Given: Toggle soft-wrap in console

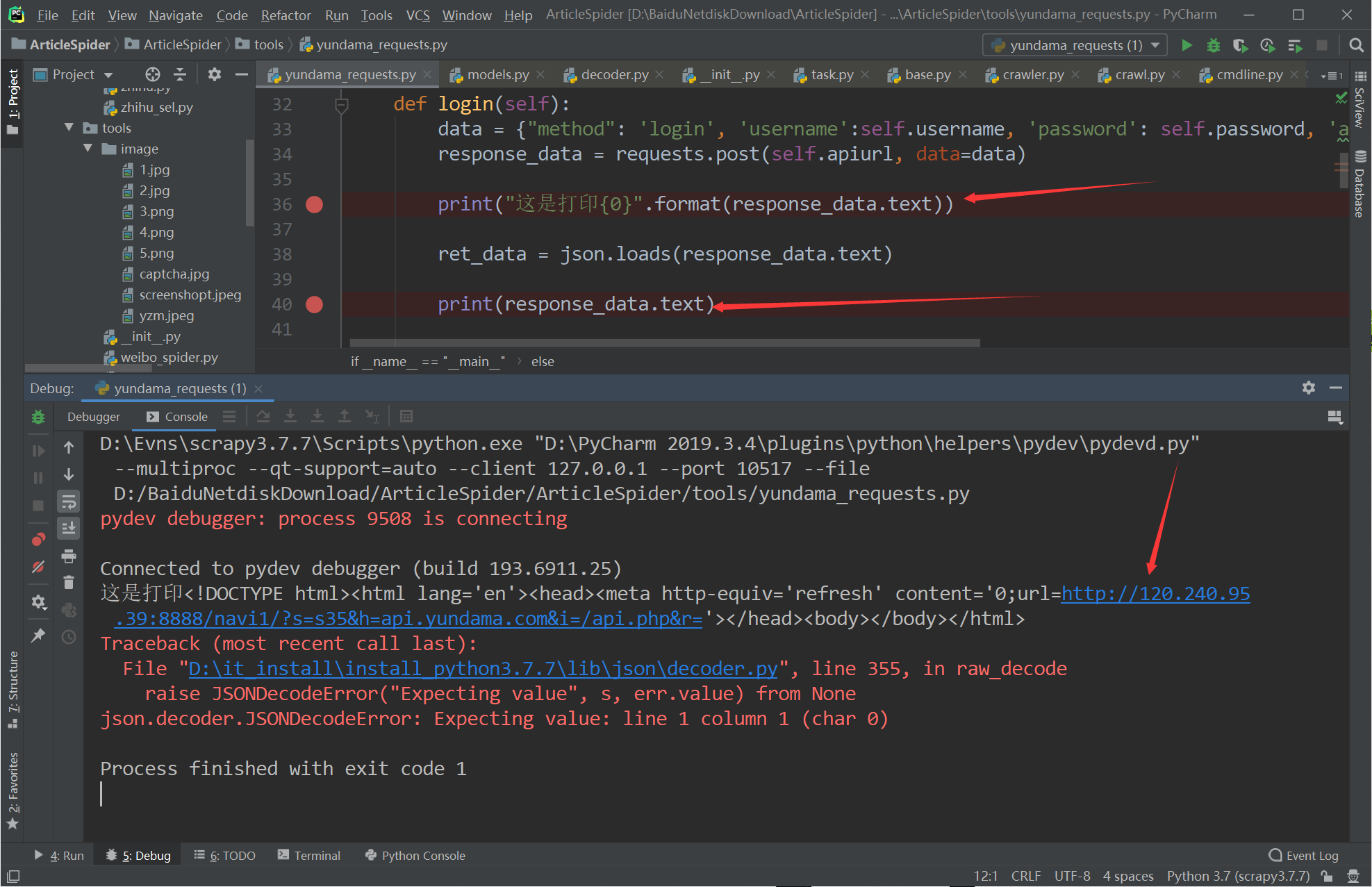Looking at the screenshot, I should click(x=69, y=501).
